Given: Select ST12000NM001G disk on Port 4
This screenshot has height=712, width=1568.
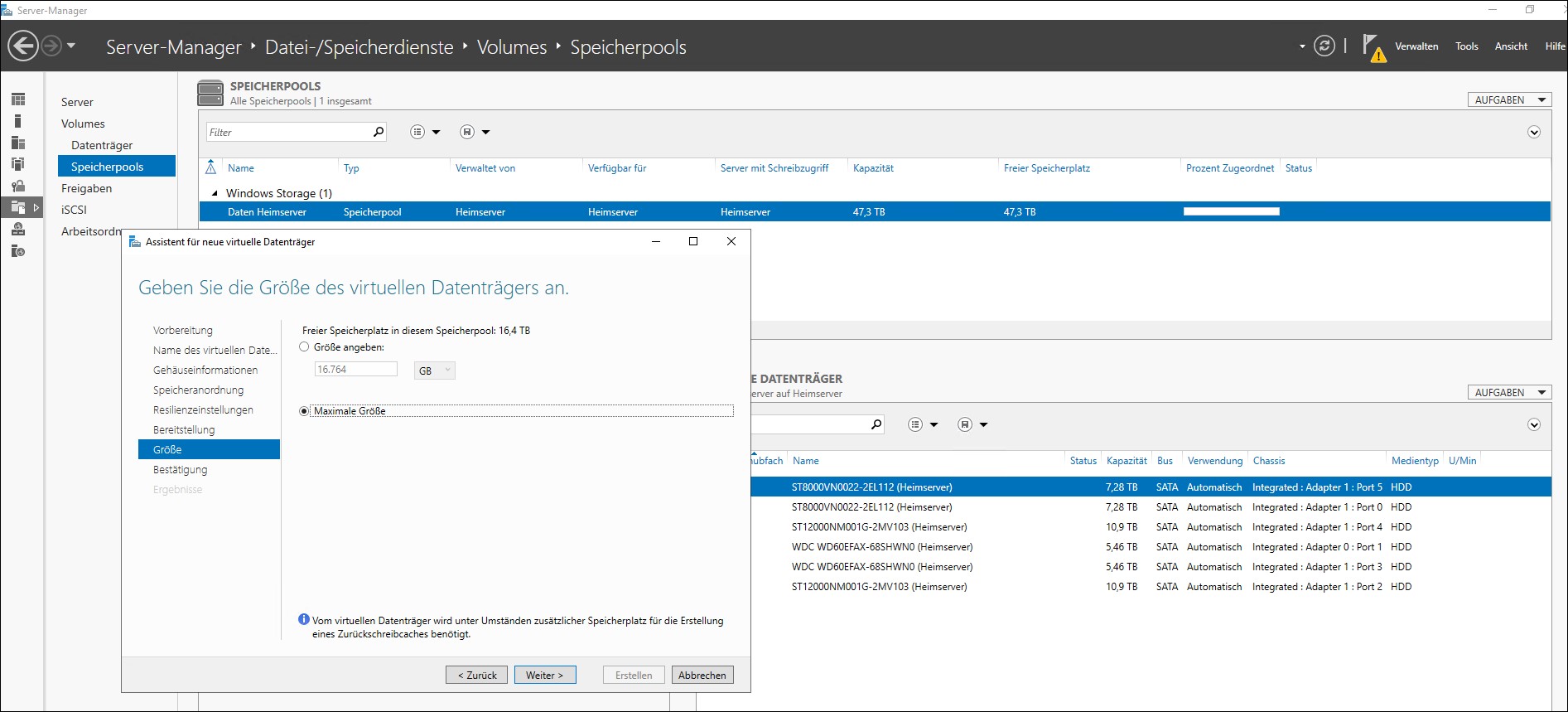Looking at the screenshot, I should (1151, 526).
